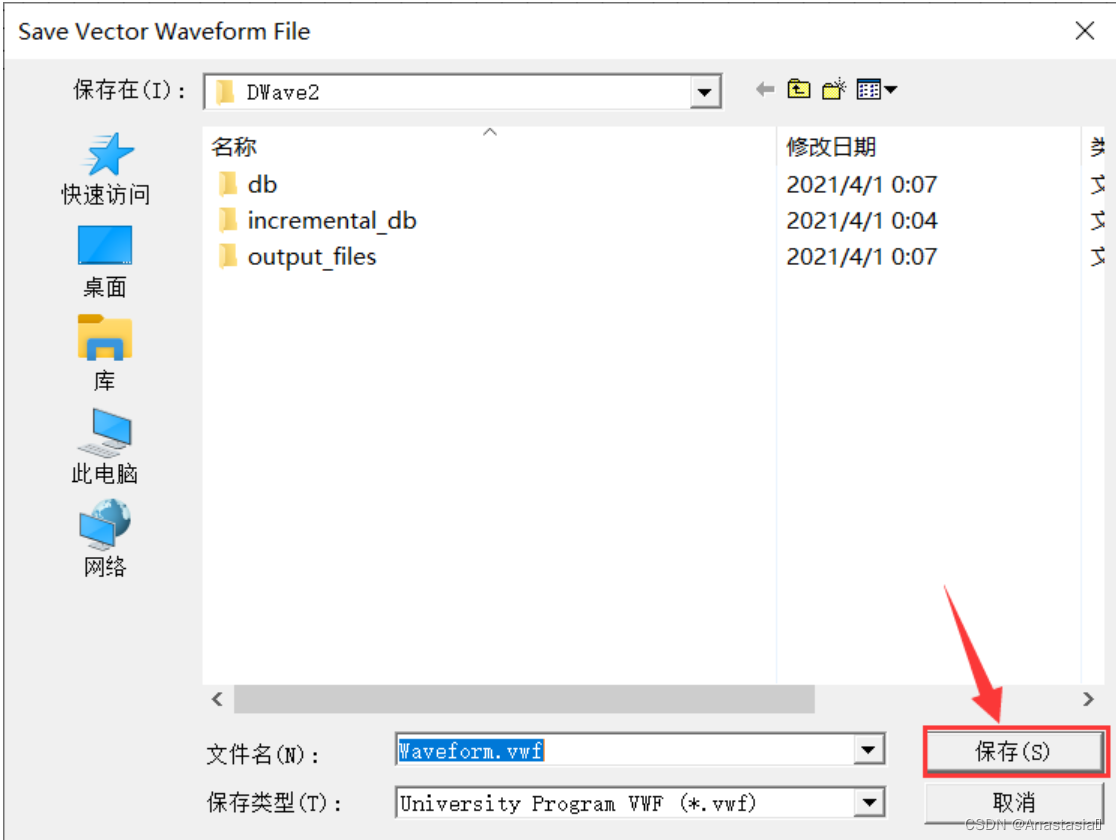1116x840 pixels.
Task: Click the Save (保存) button
Action: pos(1014,751)
